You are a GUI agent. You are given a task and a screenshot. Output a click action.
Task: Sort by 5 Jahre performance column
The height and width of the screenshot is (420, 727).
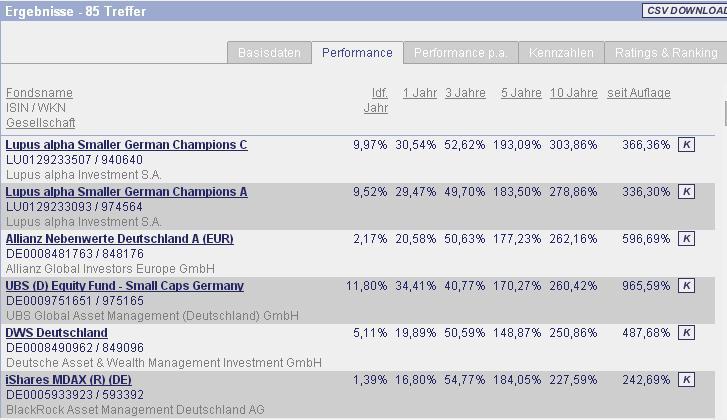click(521, 93)
